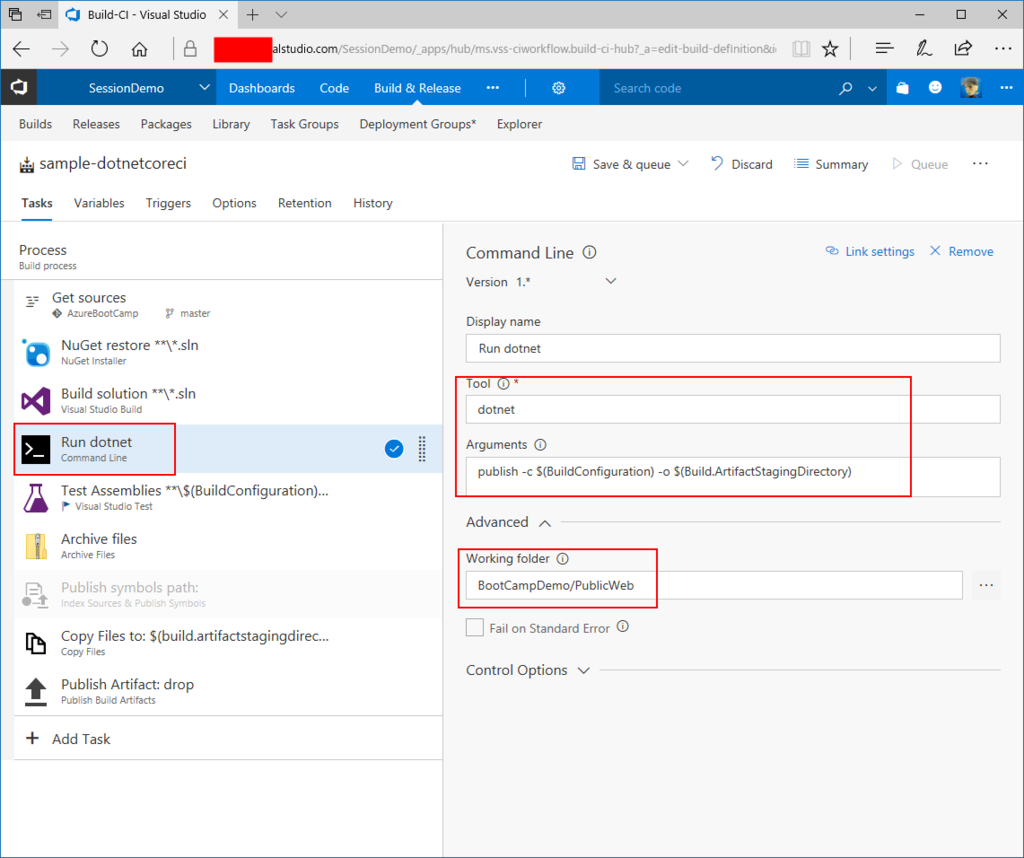Click the browser refresh icon
1024x858 pixels.
99,48
